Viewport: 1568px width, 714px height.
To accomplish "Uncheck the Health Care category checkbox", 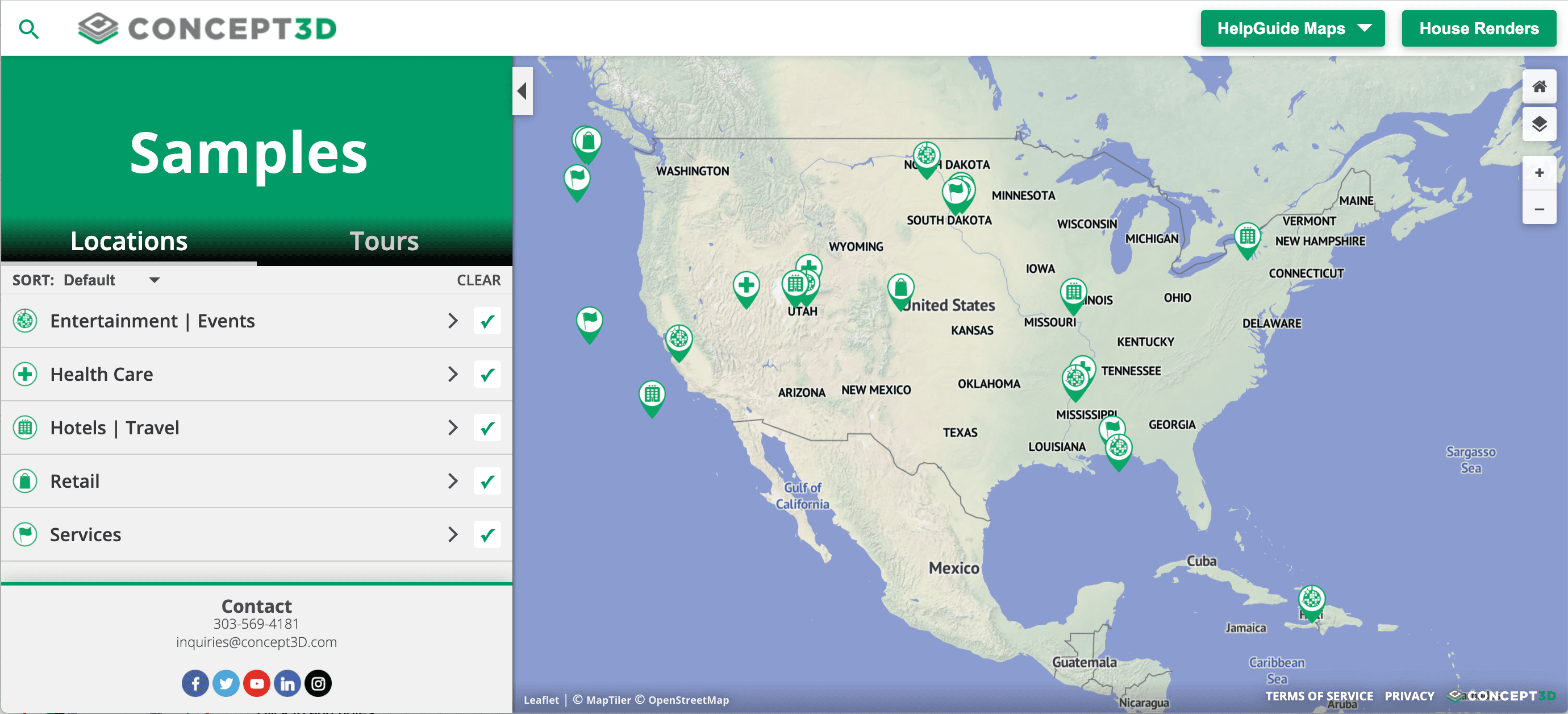I will [x=487, y=374].
